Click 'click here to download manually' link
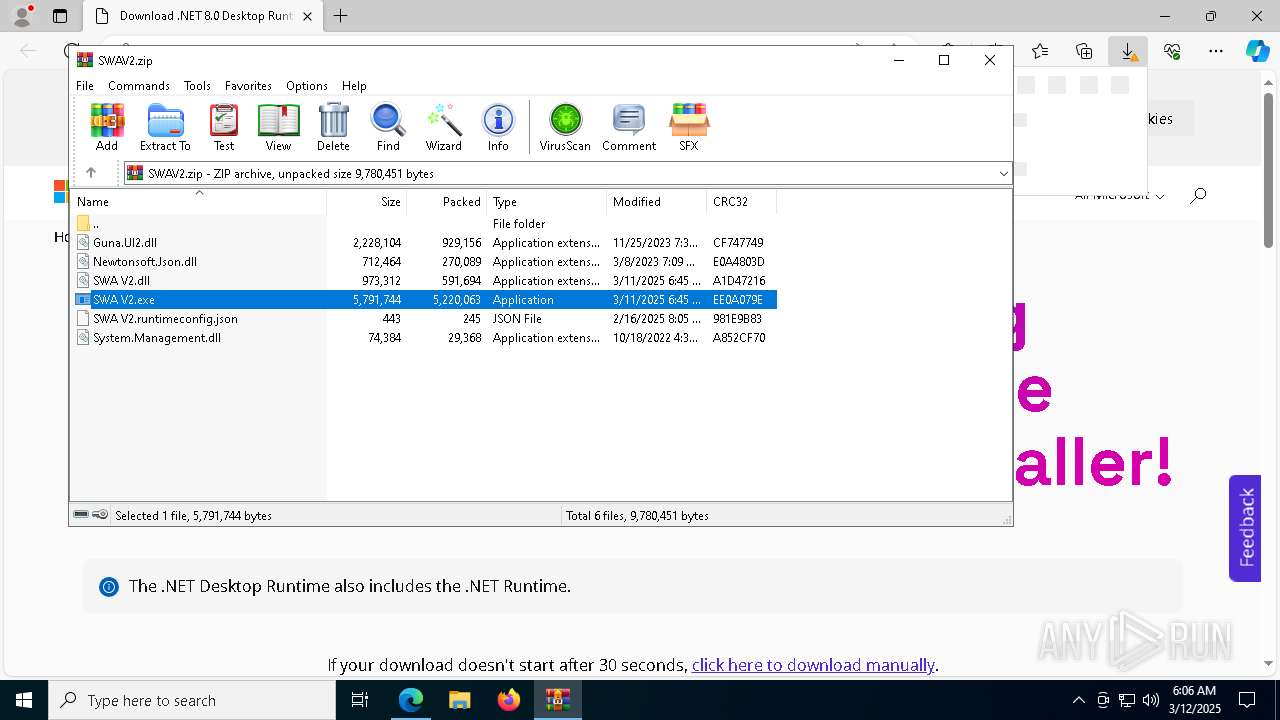This screenshot has width=1280, height=720. point(813,665)
